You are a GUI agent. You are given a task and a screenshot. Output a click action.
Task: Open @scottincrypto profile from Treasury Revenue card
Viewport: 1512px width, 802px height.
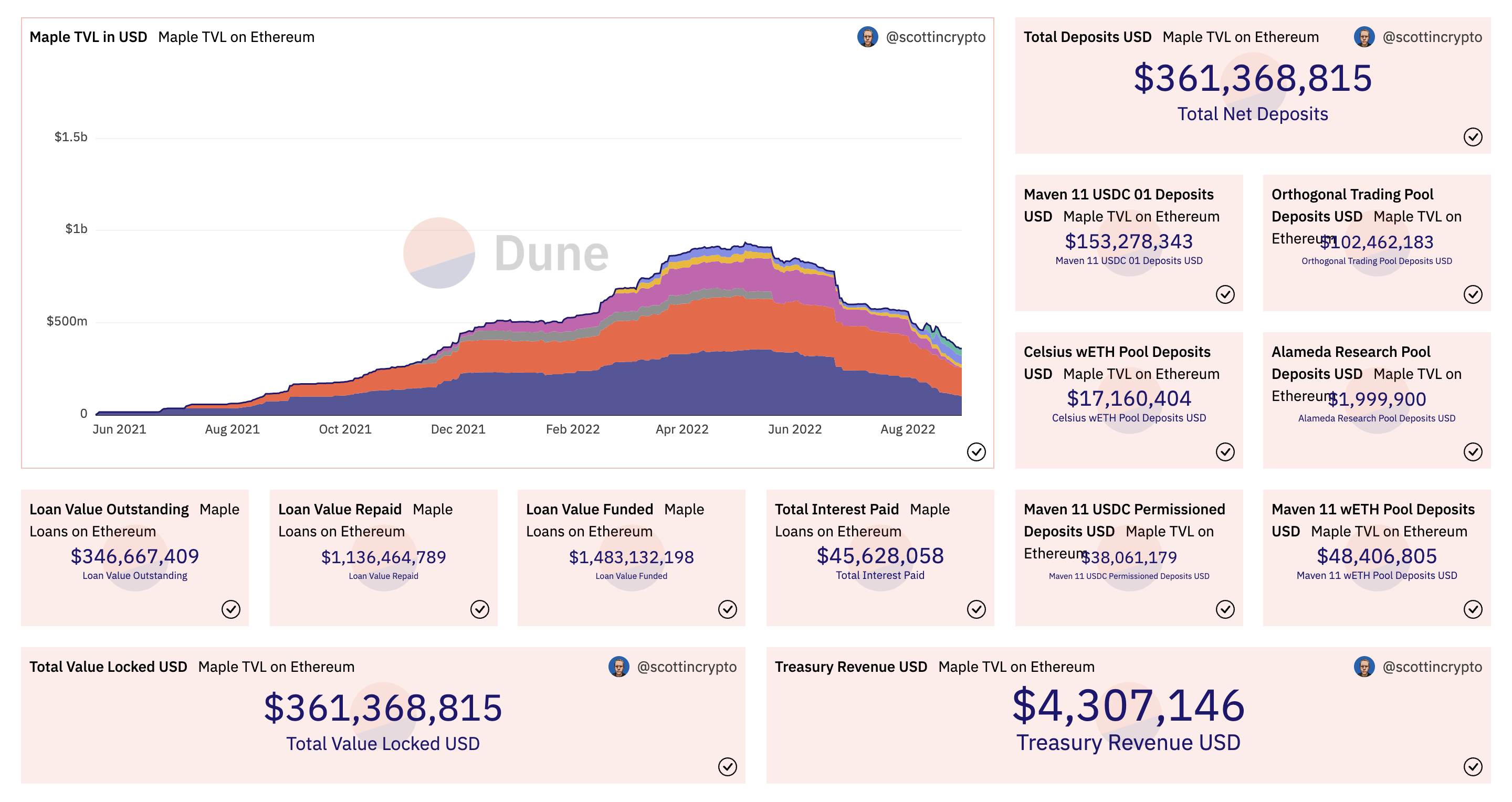tap(1432, 667)
